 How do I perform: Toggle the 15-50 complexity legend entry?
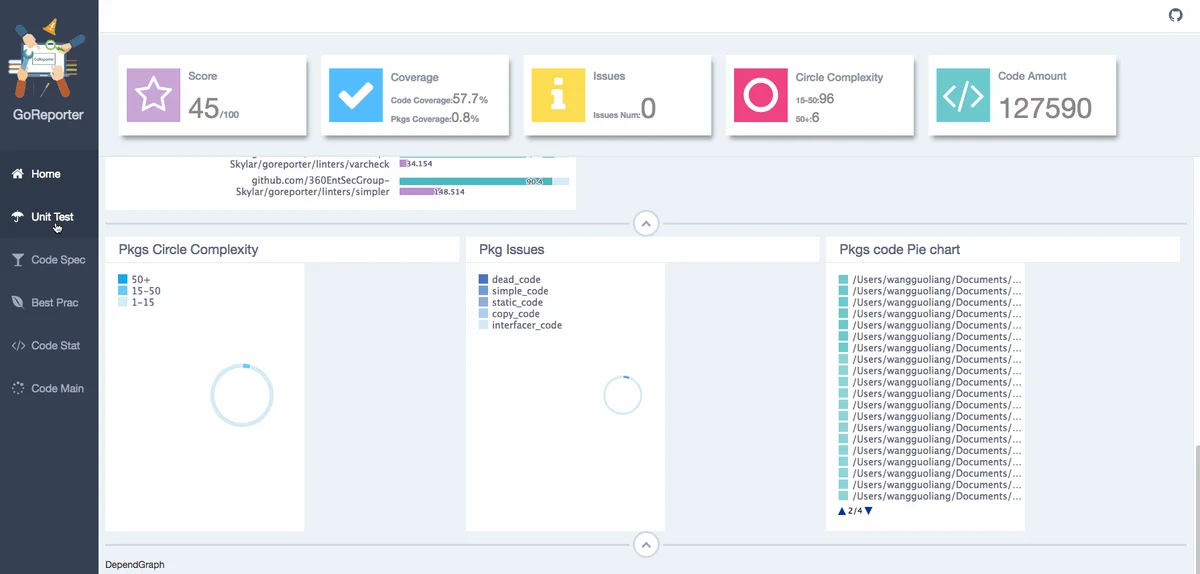tap(139, 291)
